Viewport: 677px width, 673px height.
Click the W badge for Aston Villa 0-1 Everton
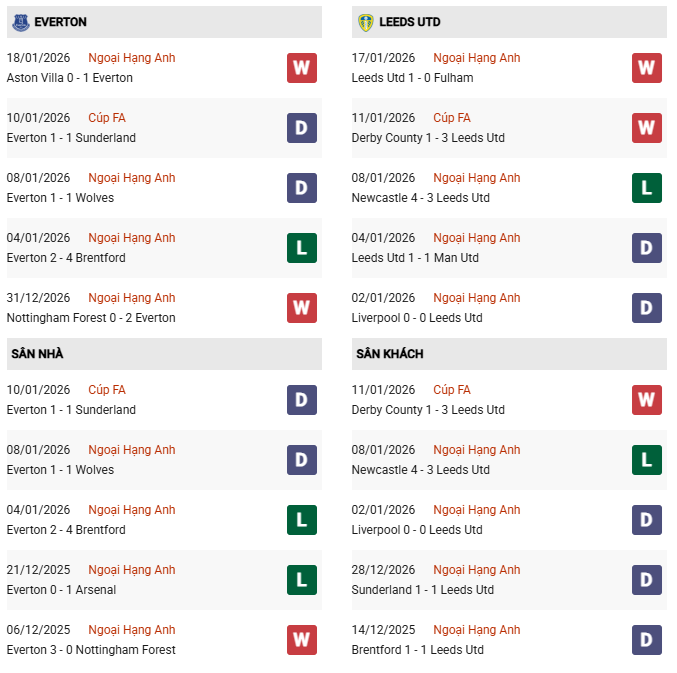pos(301,68)
